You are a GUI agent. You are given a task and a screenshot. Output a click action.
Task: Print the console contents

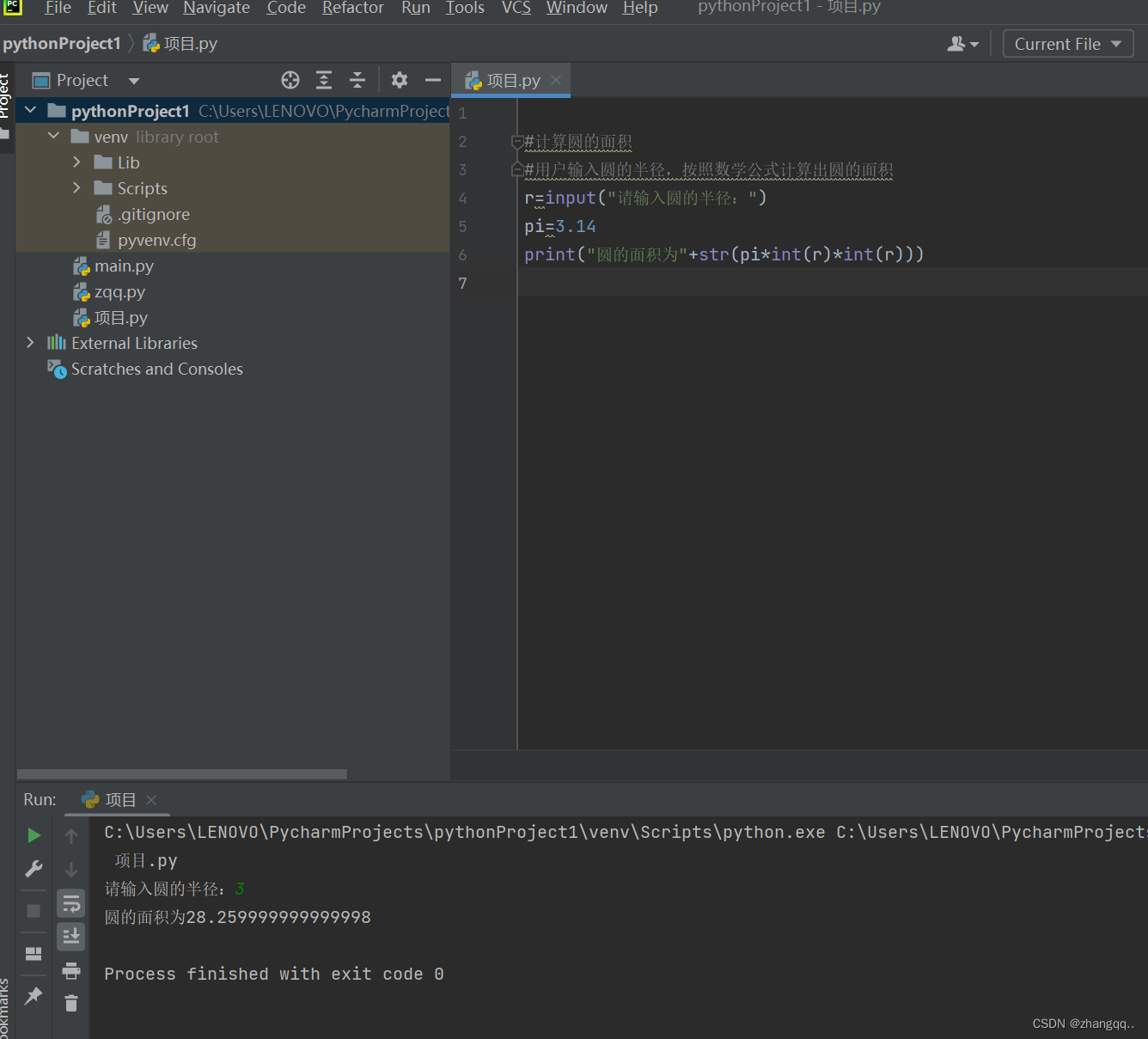pyautogui.click(x=71, y=969)
